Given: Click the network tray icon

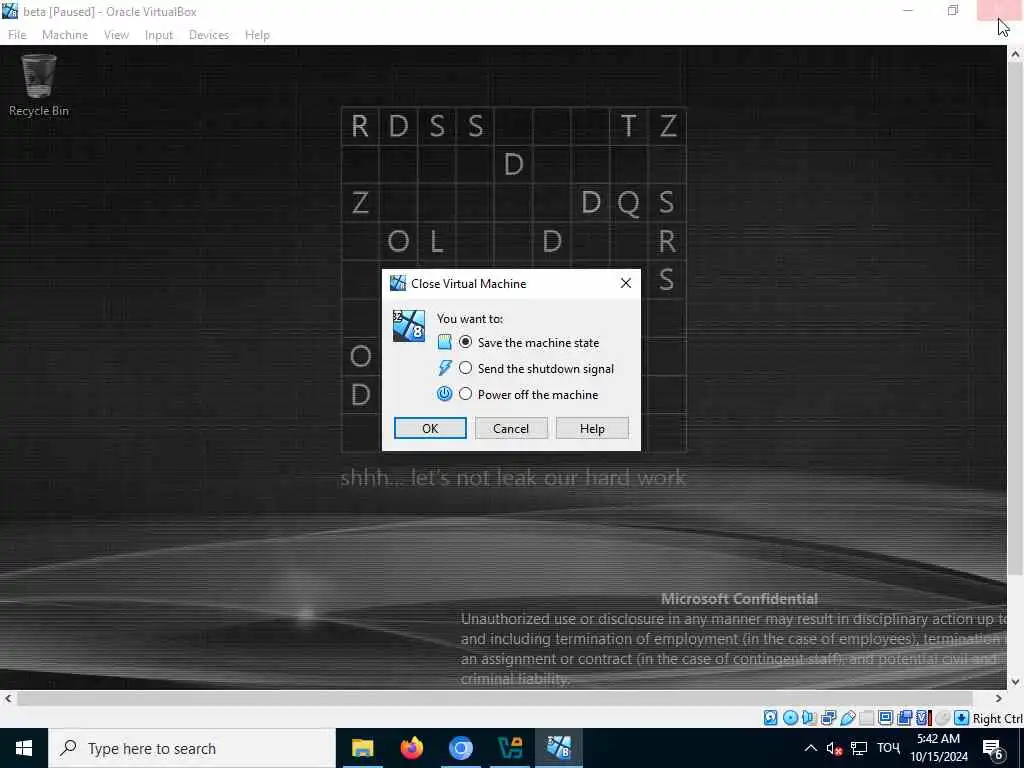Looking at the screenshot, I should coord(859,748).
